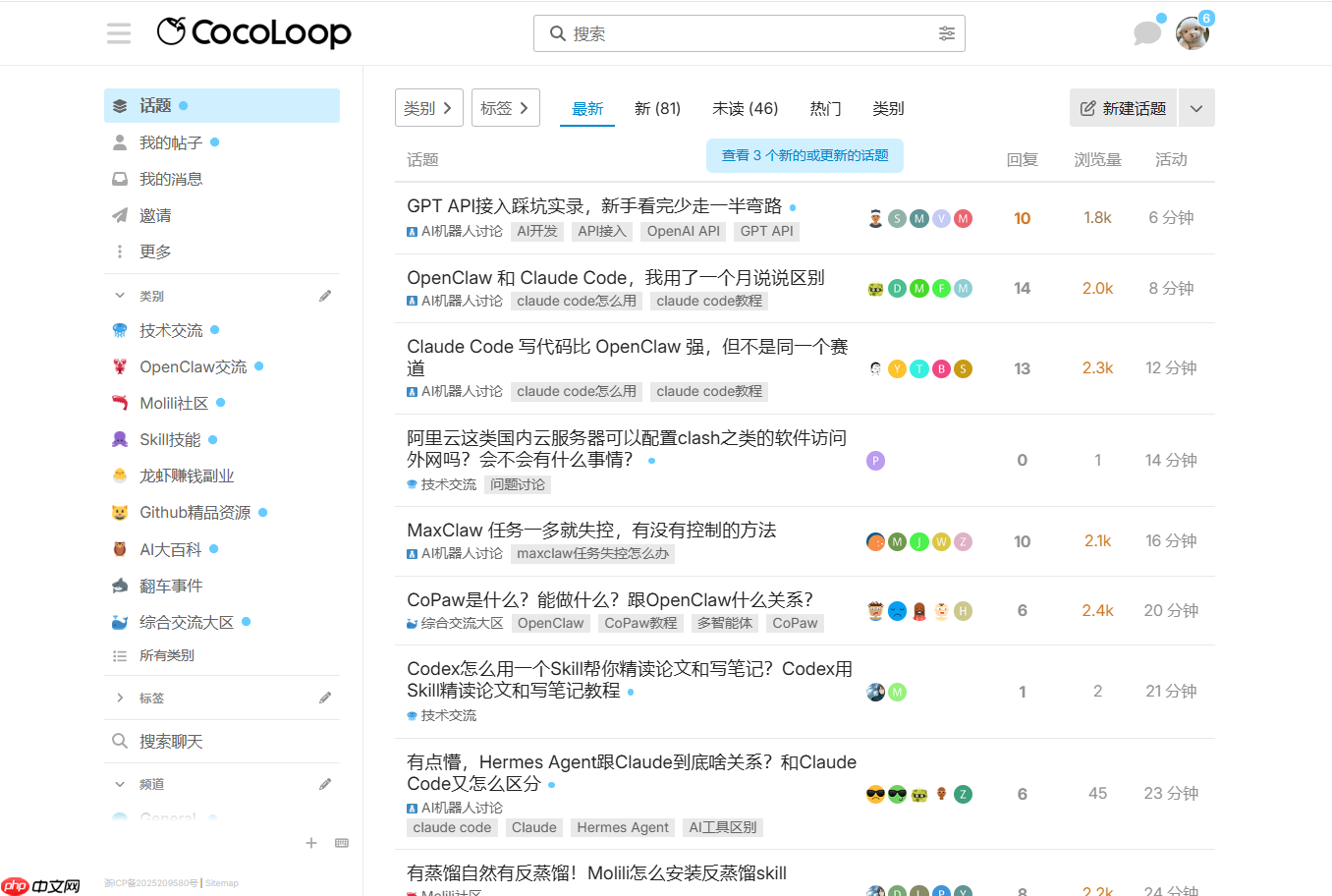Screen dimensions: 1332x896
Task: Edit tags section pencil icon
Action: (x=325, y=698)
